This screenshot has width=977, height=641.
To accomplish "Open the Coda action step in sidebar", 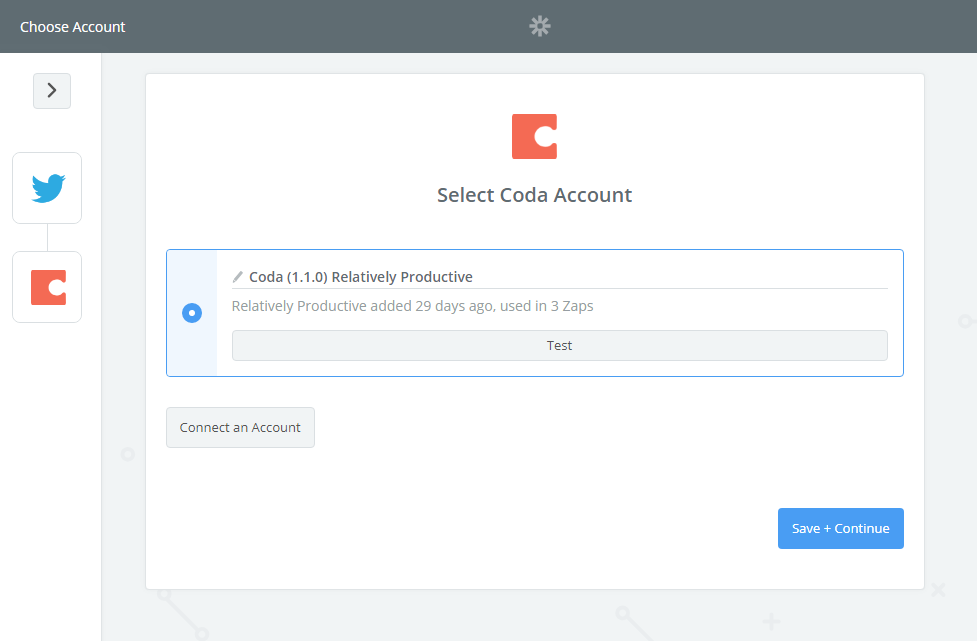I will pos(47,287).
